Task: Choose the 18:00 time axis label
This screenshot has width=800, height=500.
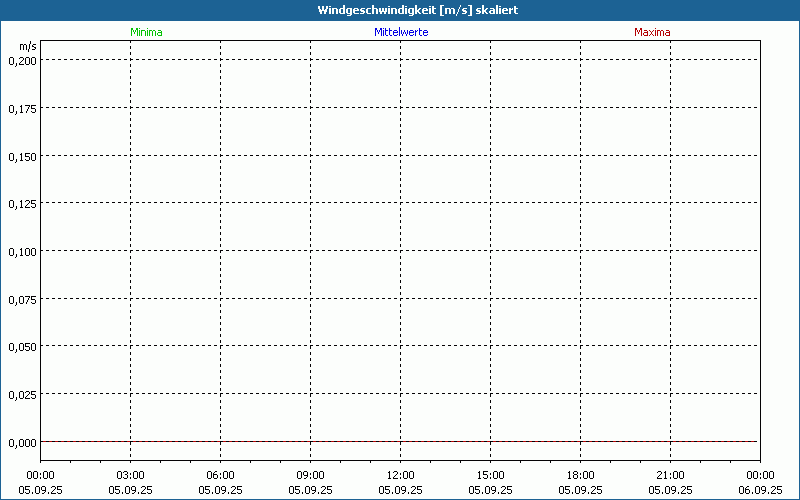Action: pyautogui.click(x=580, y=475)
